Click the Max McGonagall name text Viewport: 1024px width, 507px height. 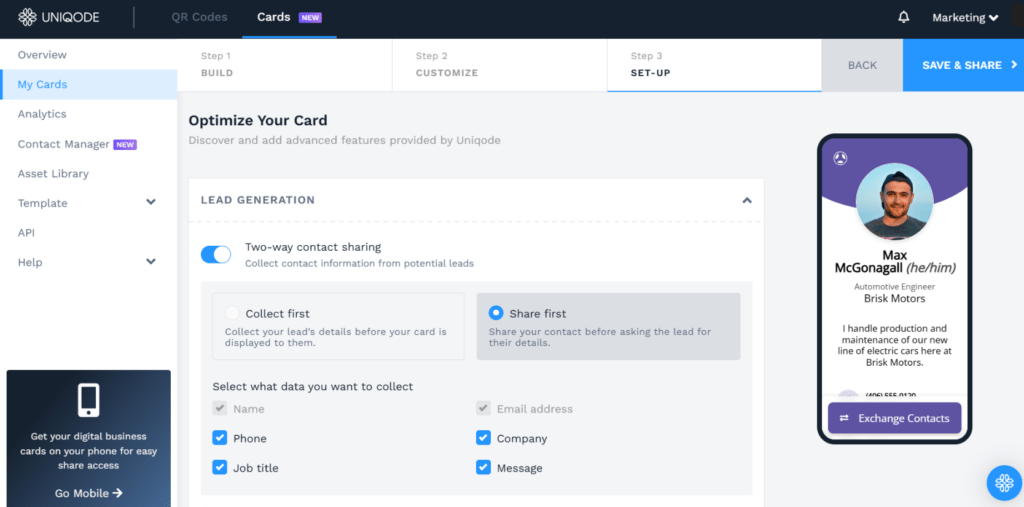[x=894, y=261]
